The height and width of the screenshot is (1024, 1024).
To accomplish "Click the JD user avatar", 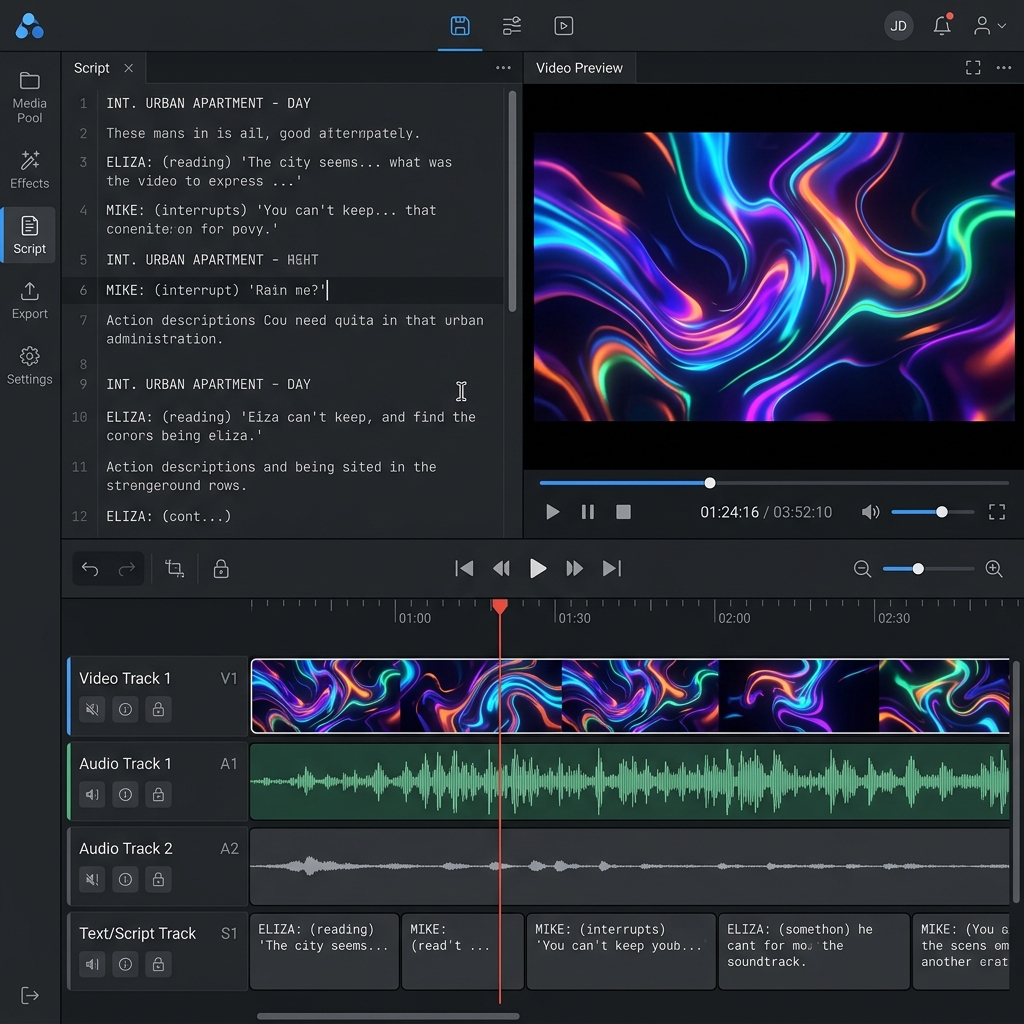I will 899,26.
